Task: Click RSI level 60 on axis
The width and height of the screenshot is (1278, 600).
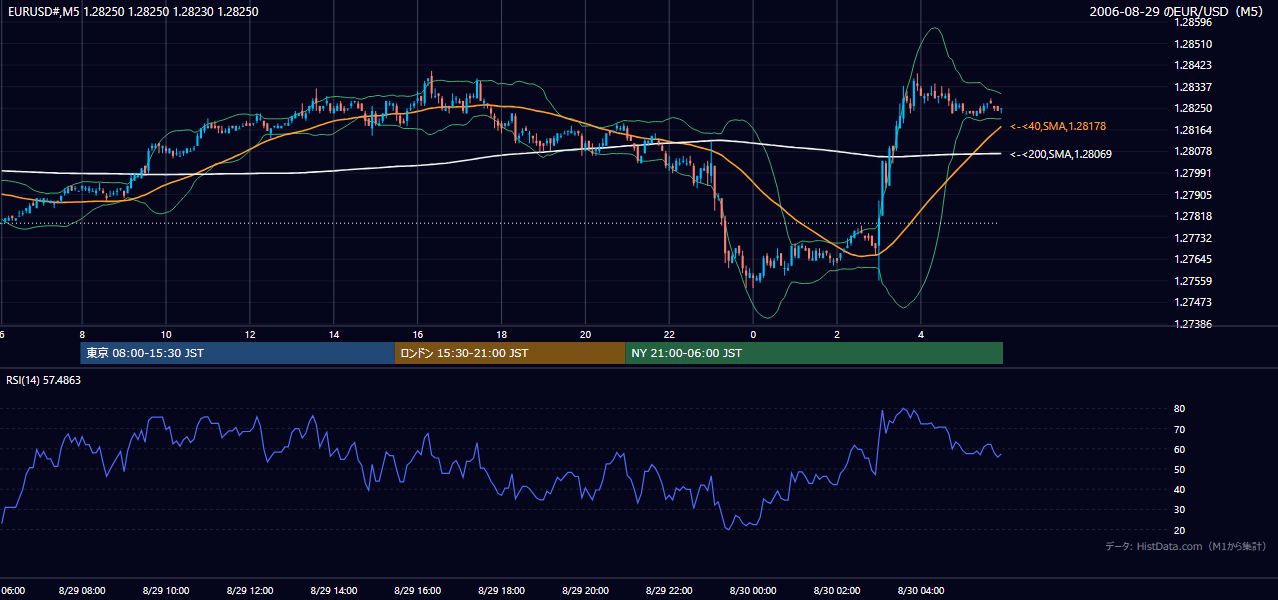Action: coord(1180,449)
